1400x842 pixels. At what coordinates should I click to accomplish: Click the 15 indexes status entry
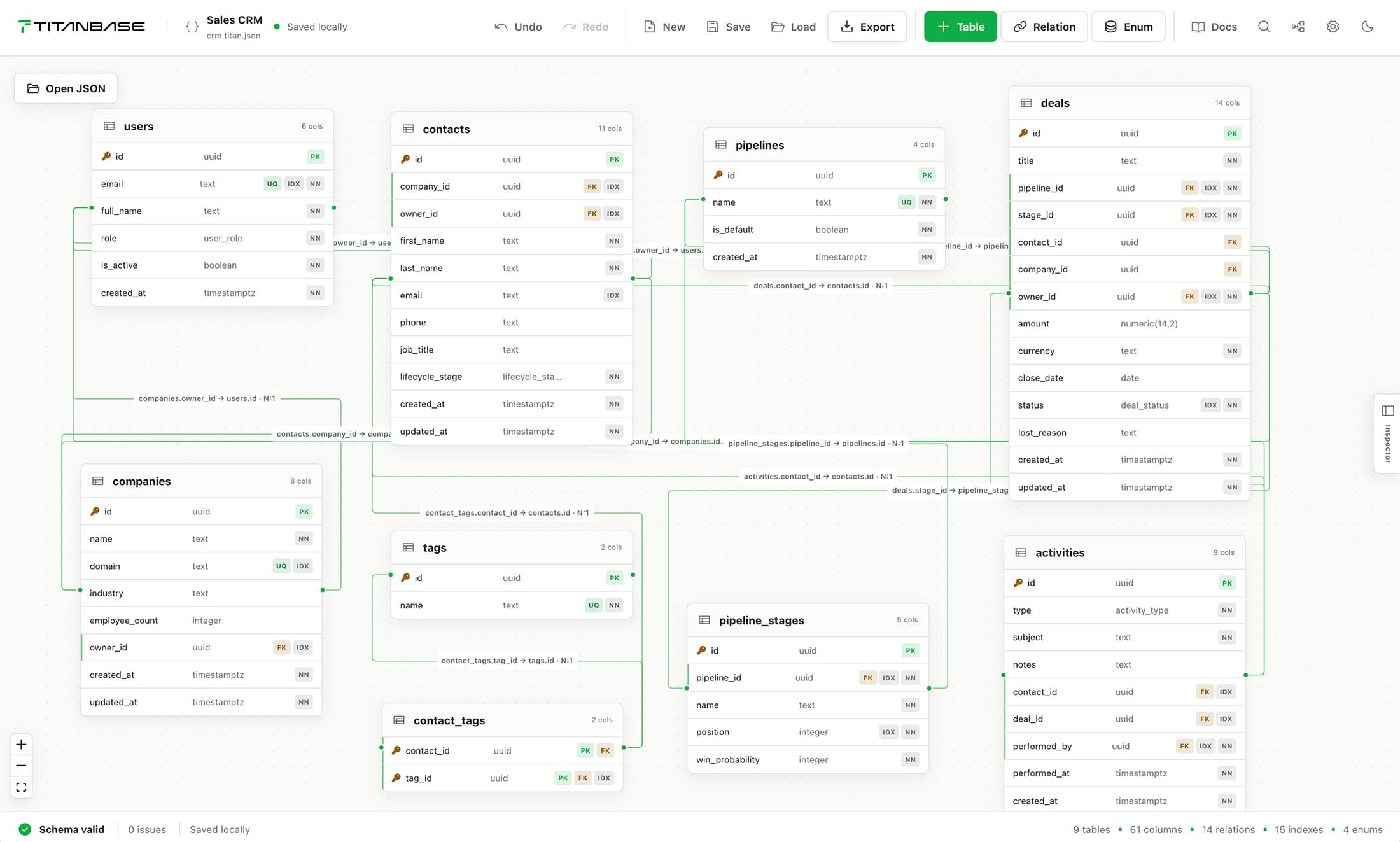1299,829
